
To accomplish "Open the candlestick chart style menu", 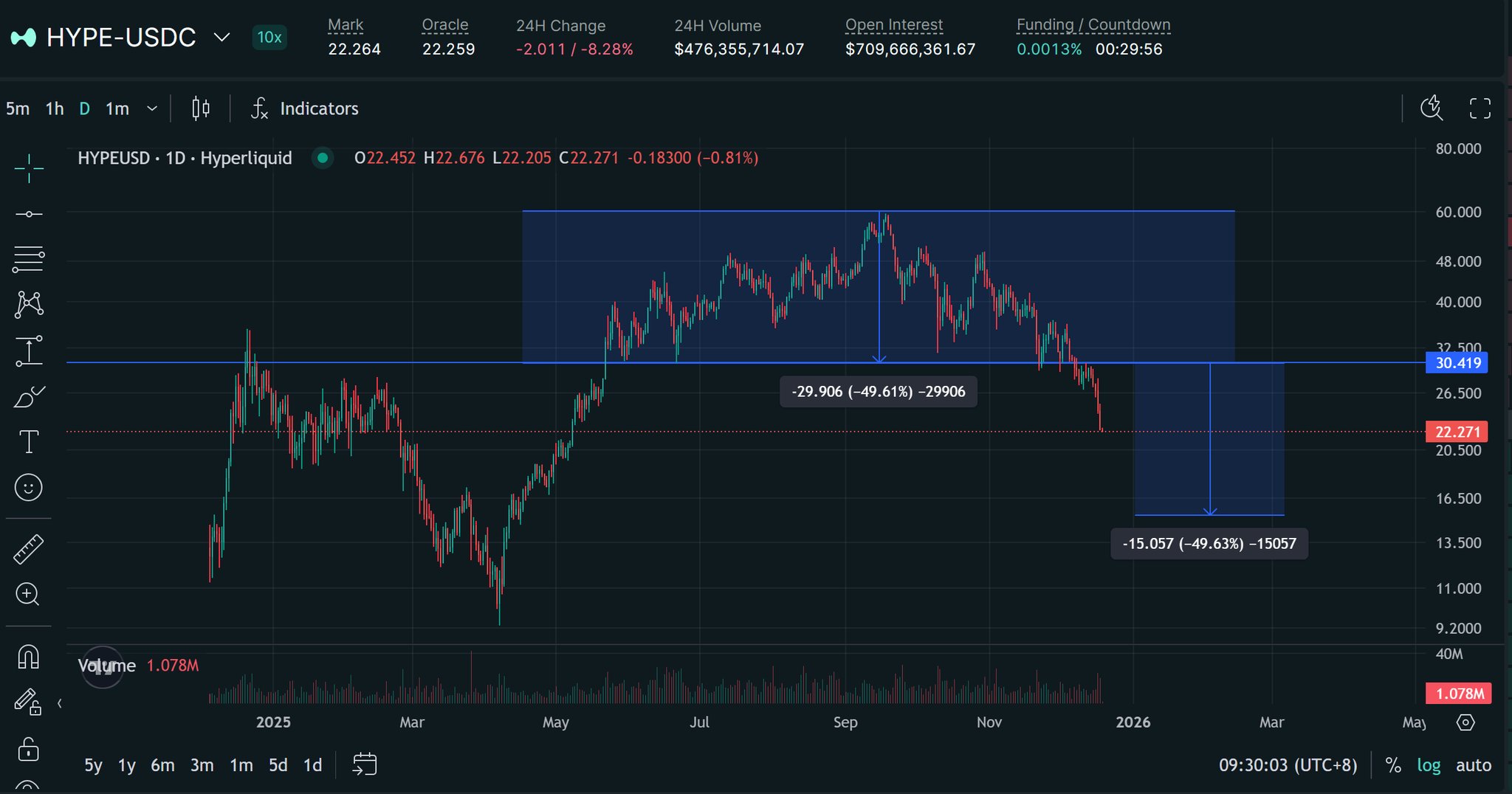I will 201,108.
